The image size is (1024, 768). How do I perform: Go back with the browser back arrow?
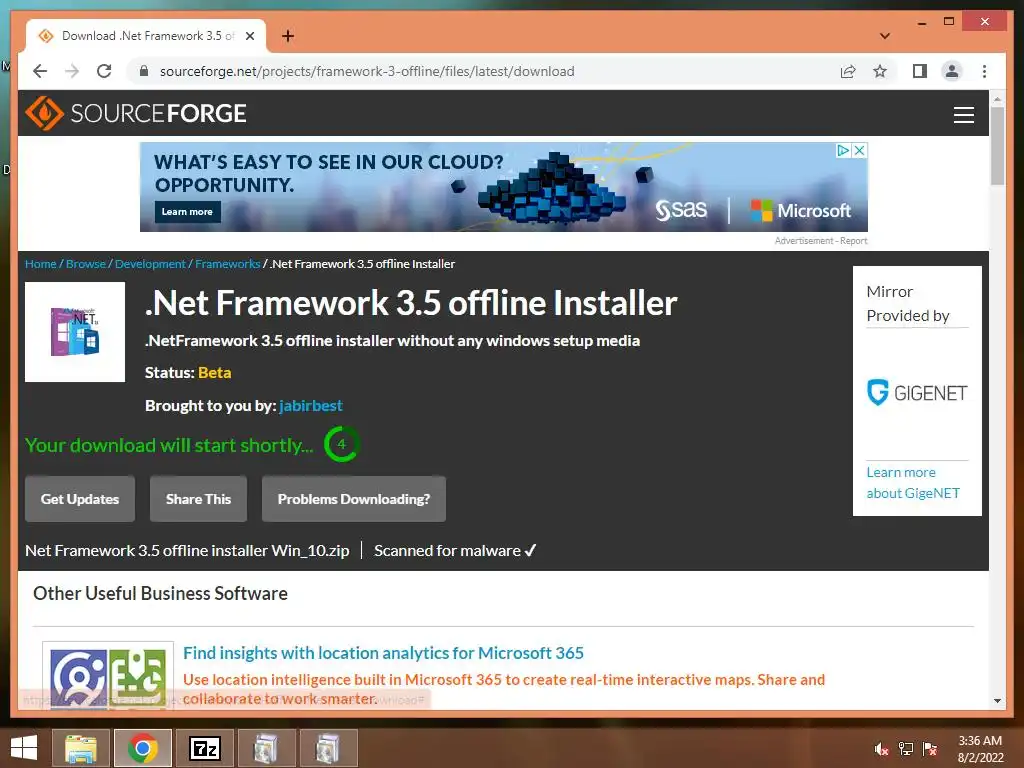[x=40, y=71]
